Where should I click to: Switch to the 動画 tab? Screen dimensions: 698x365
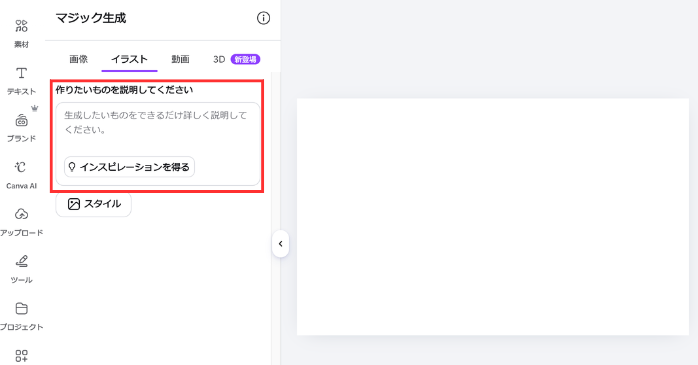180,59
